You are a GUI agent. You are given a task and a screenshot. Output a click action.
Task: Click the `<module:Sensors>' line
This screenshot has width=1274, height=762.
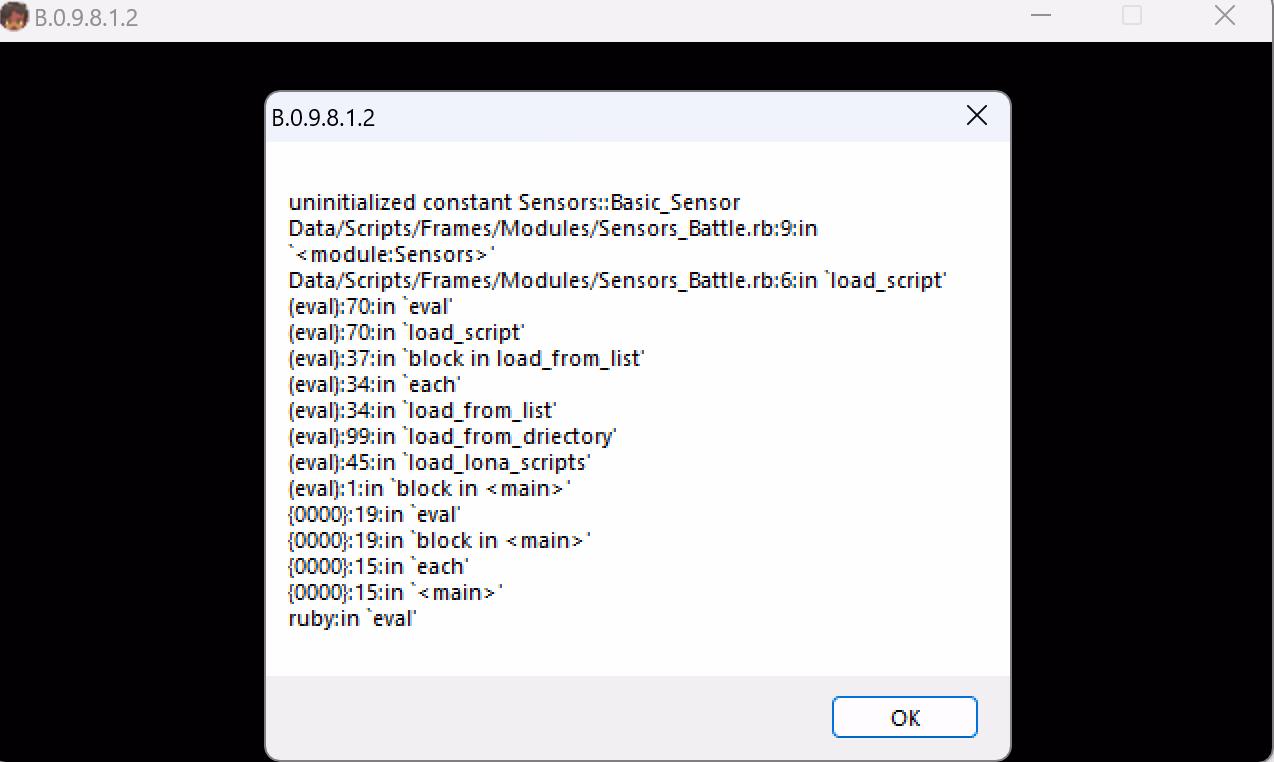point(392,255)
